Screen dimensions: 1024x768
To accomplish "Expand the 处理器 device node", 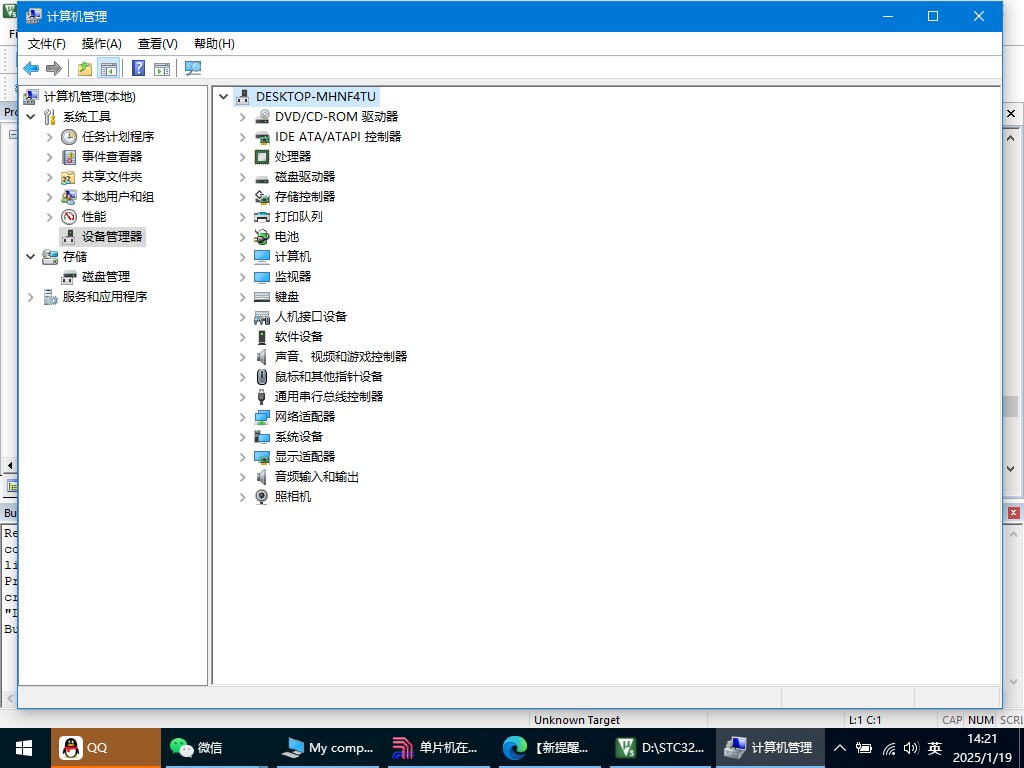I will 242,157.
